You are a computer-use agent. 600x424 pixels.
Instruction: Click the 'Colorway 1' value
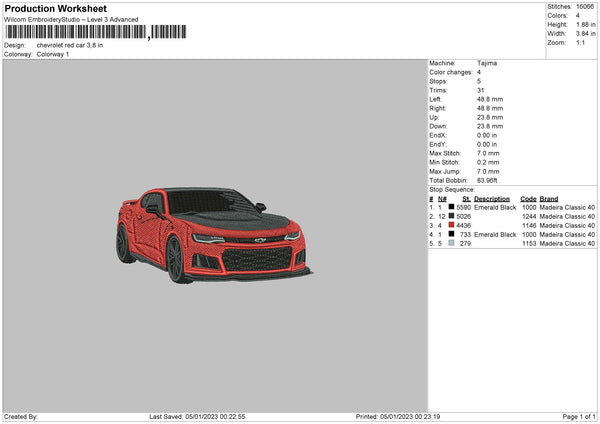pyautogui.click(x=53, y=54)
